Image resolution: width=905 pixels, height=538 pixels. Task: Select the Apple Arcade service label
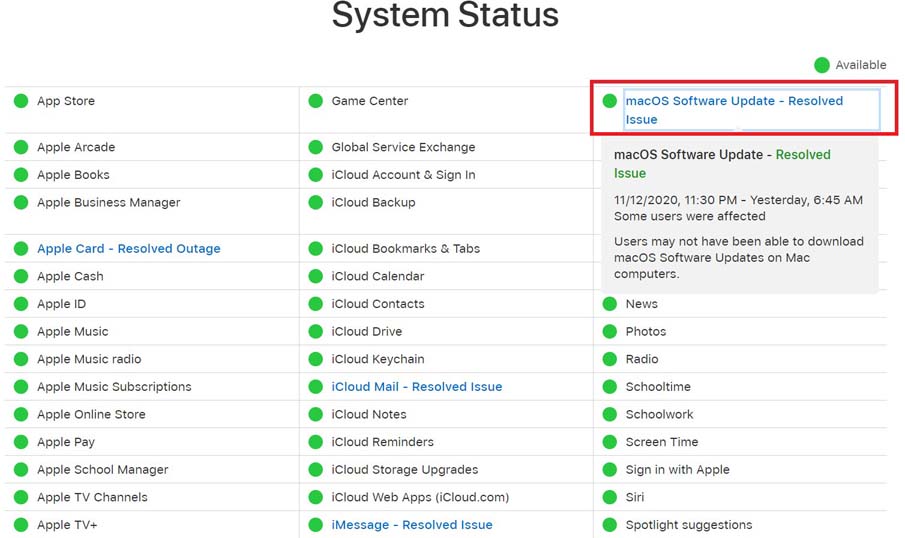coord(76,147)
